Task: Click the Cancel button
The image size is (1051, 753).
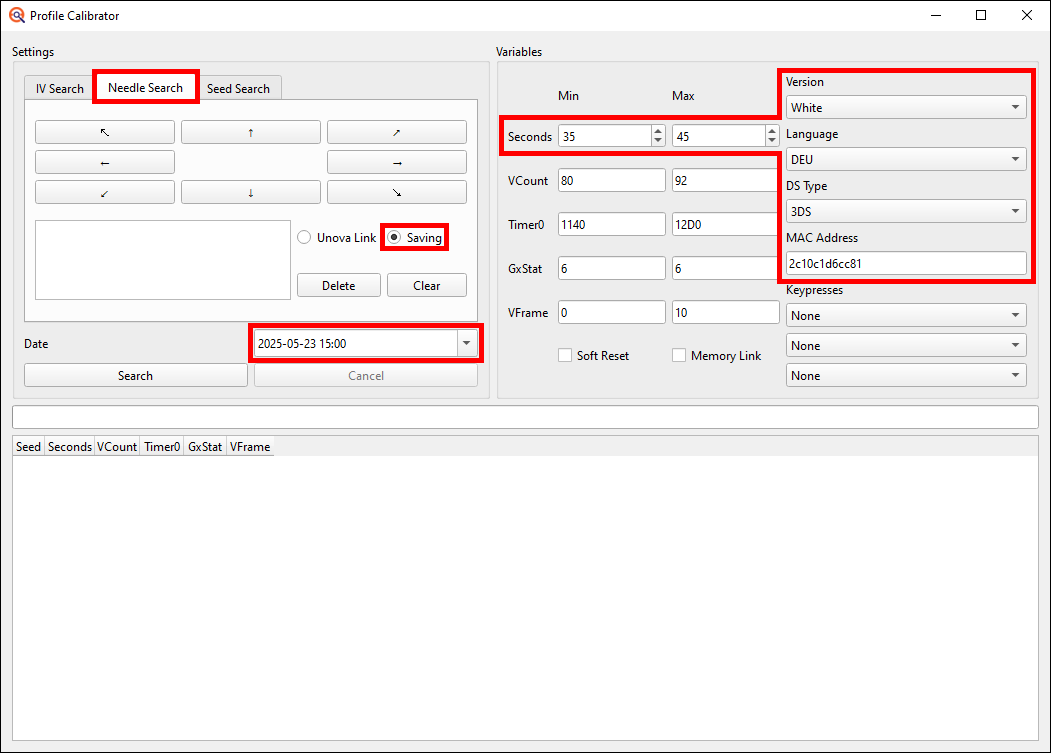Action: (x=366, y=375)
